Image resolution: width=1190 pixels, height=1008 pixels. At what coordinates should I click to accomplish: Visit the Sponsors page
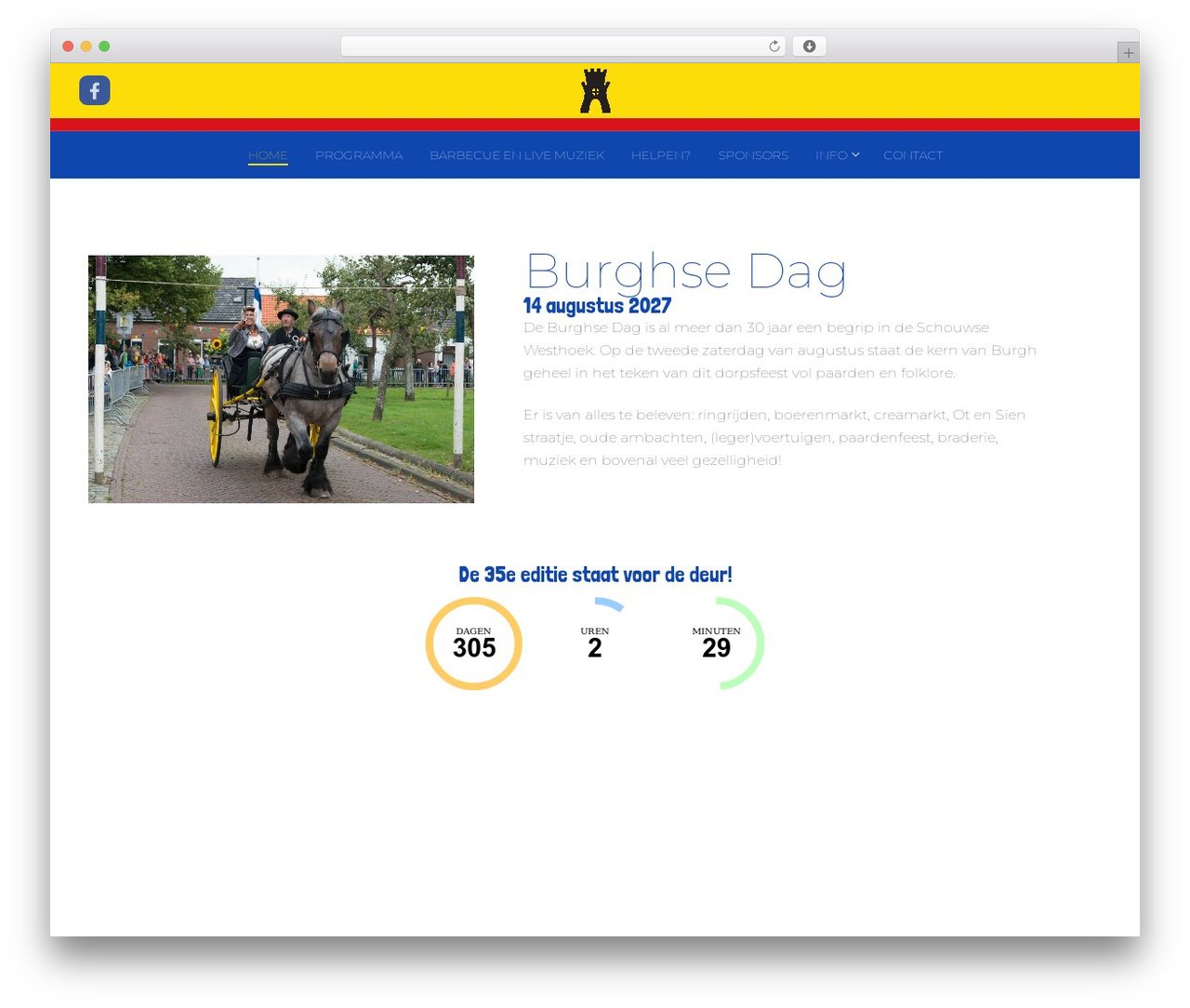[x=753, y=155]
